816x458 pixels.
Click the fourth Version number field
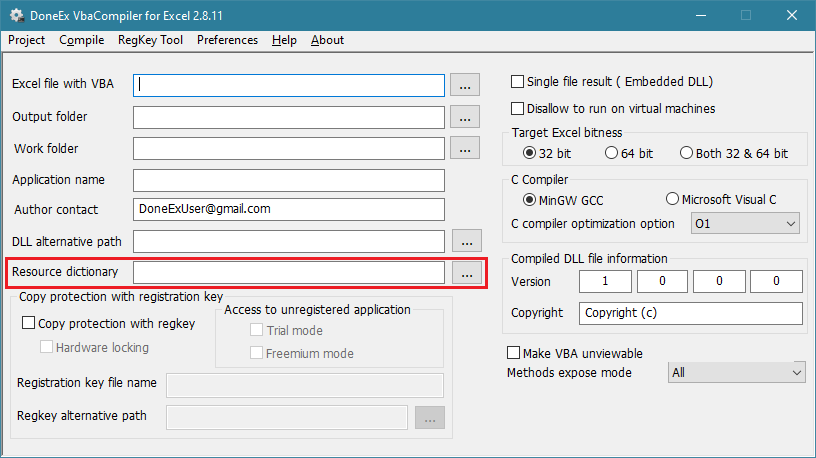[x=776, y=282]
